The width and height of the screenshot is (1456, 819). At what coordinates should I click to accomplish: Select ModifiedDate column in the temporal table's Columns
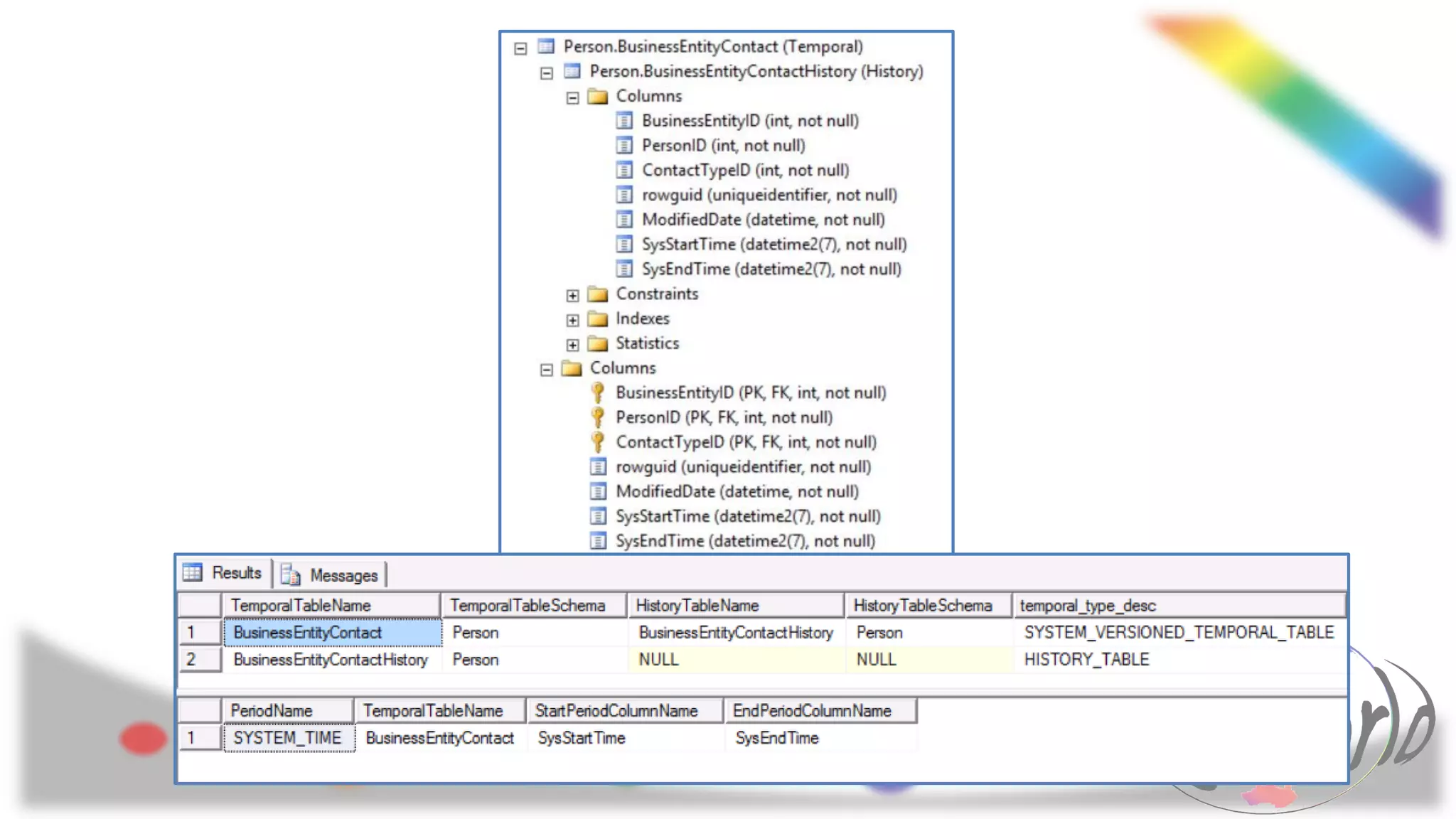[x=737, y=491]
